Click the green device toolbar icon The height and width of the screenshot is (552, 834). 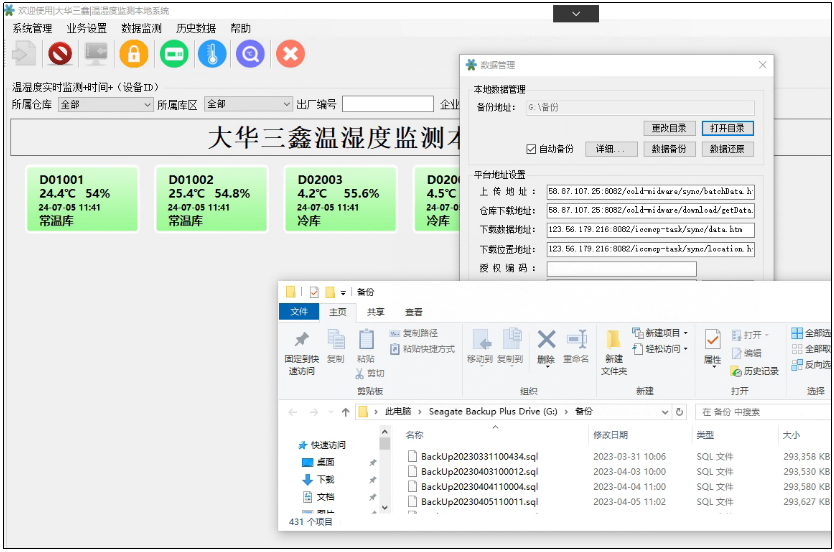(173, 53)
